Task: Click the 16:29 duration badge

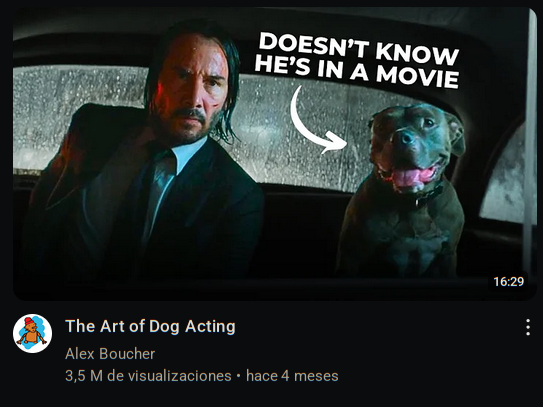Action: [x=508, y=282]
